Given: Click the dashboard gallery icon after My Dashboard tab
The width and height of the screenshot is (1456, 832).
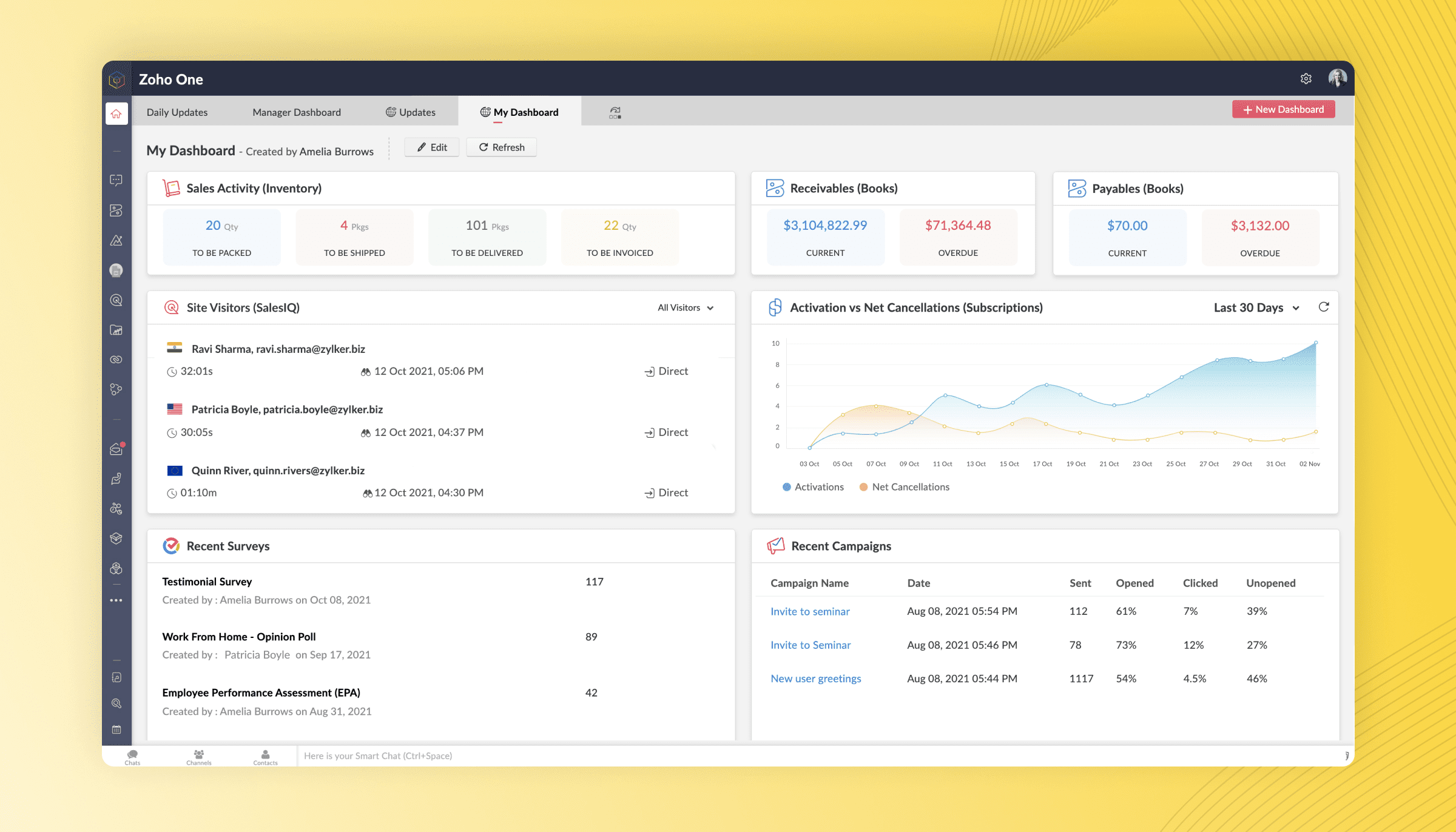Looking at the screenshot, I should click(615, 113).
